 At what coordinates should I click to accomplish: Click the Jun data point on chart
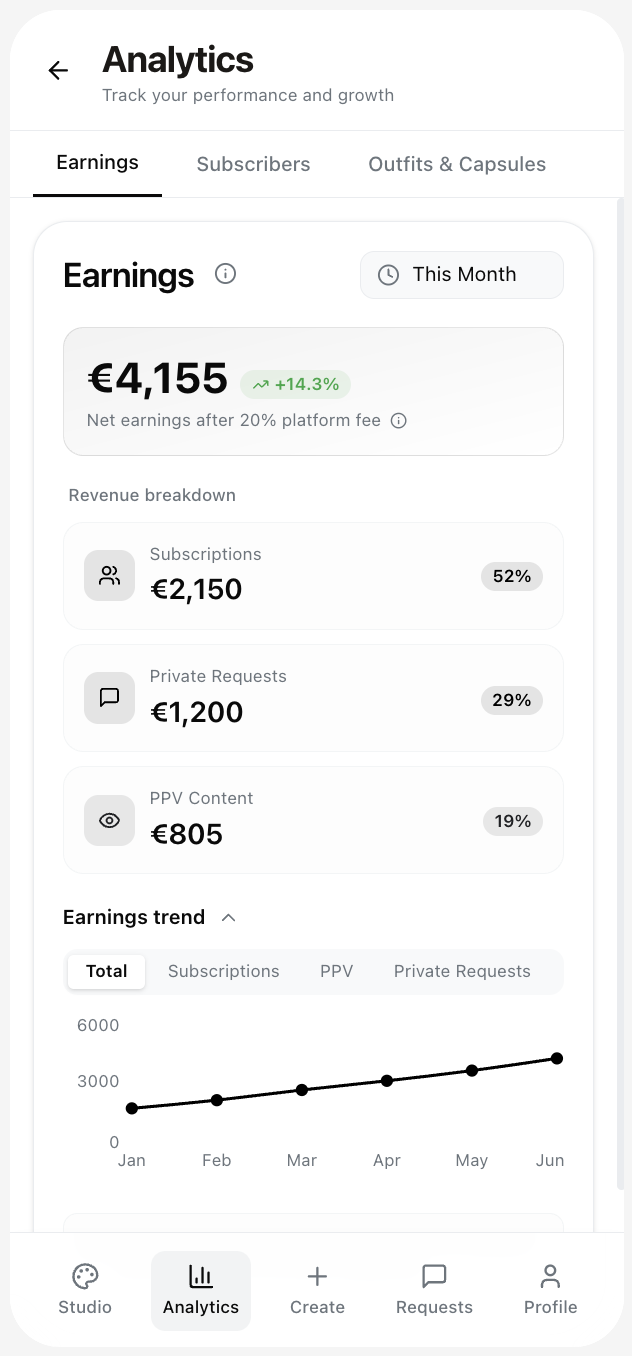tap(557, 1058)
